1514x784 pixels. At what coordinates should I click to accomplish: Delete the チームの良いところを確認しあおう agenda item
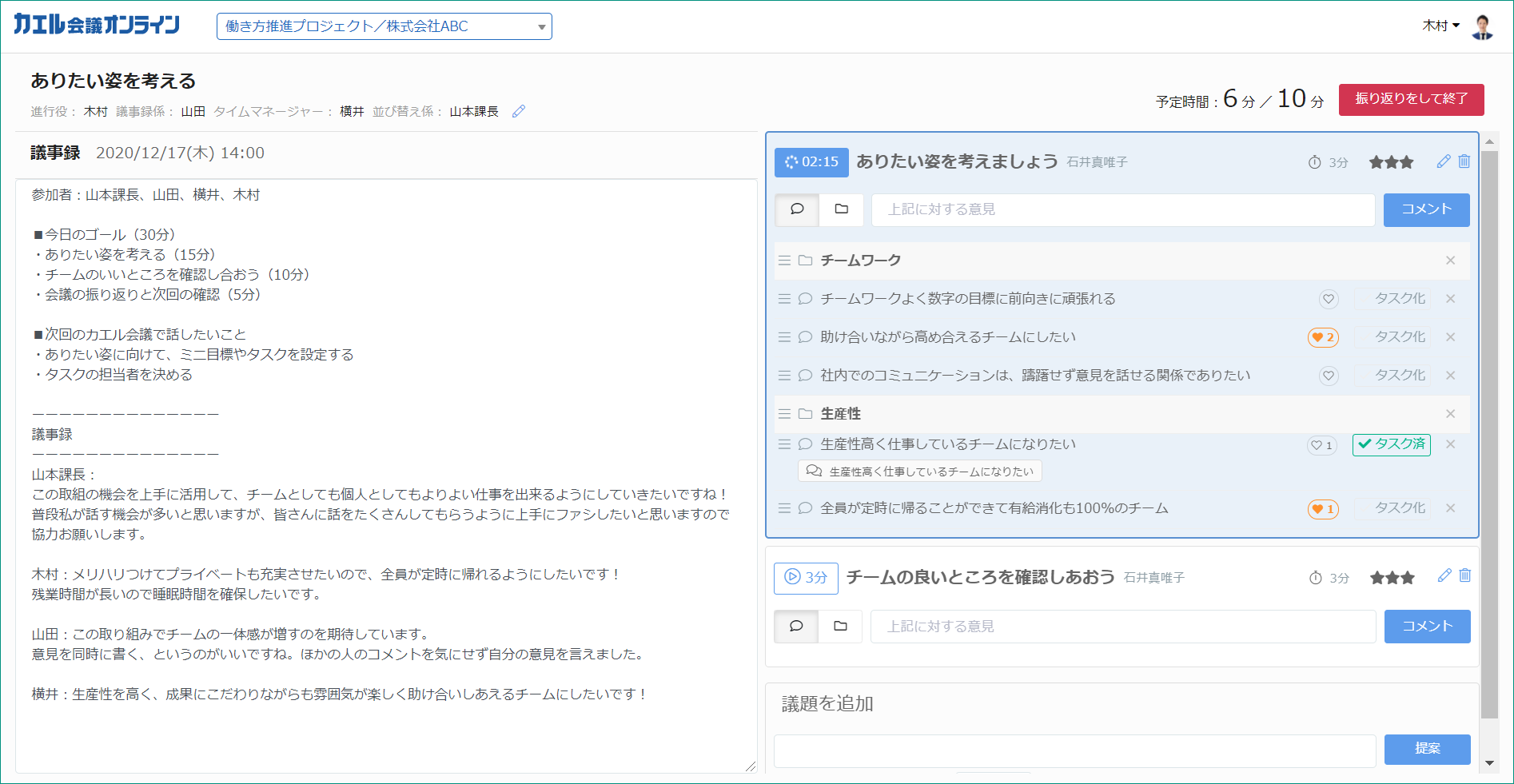(x=1464, y=575)
